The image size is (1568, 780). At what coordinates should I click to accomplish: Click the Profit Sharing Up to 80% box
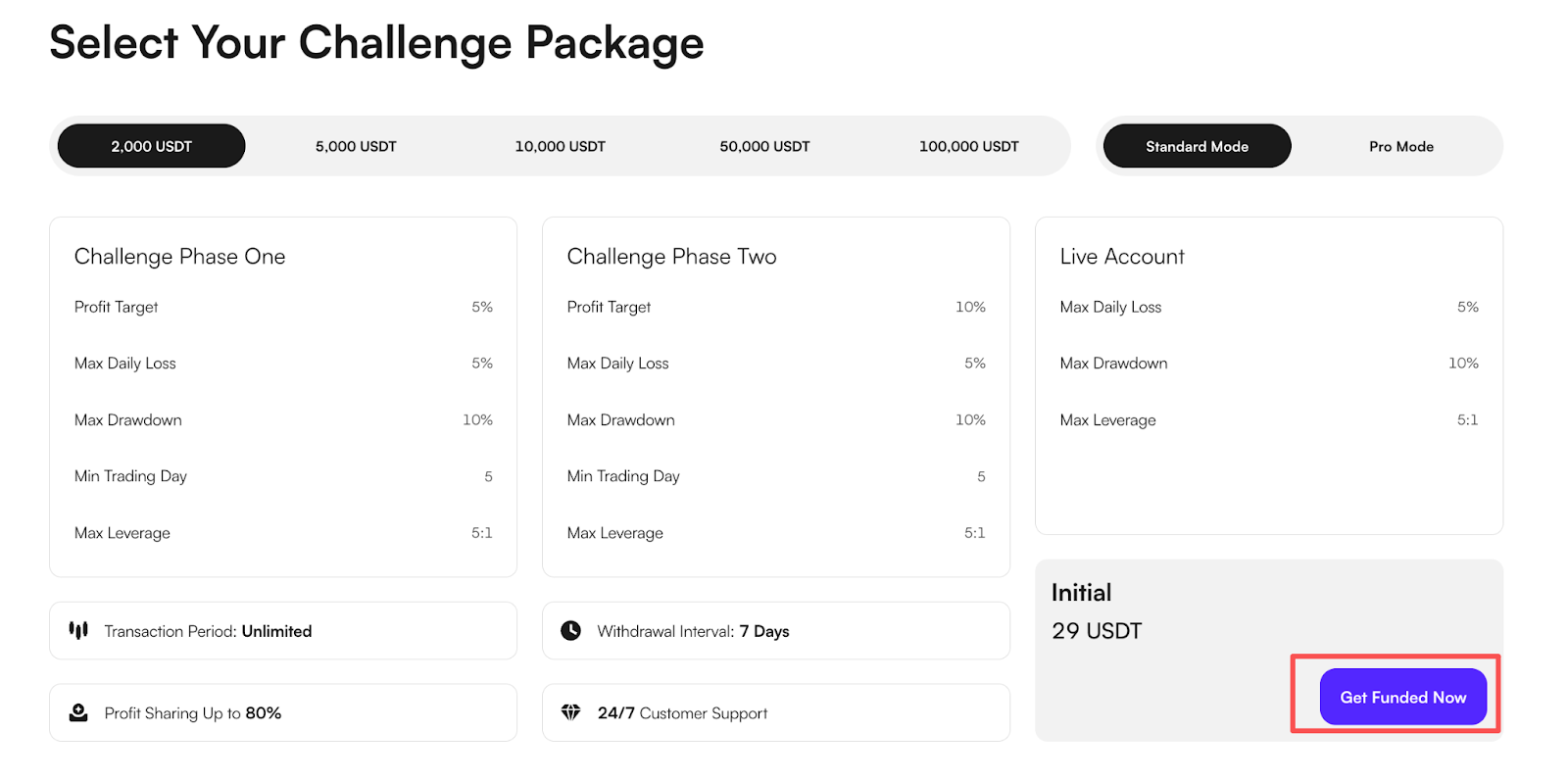[283, 713]
